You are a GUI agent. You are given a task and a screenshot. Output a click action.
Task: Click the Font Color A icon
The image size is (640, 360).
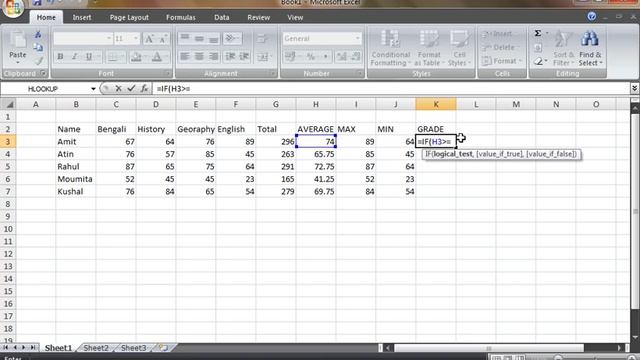157,57
